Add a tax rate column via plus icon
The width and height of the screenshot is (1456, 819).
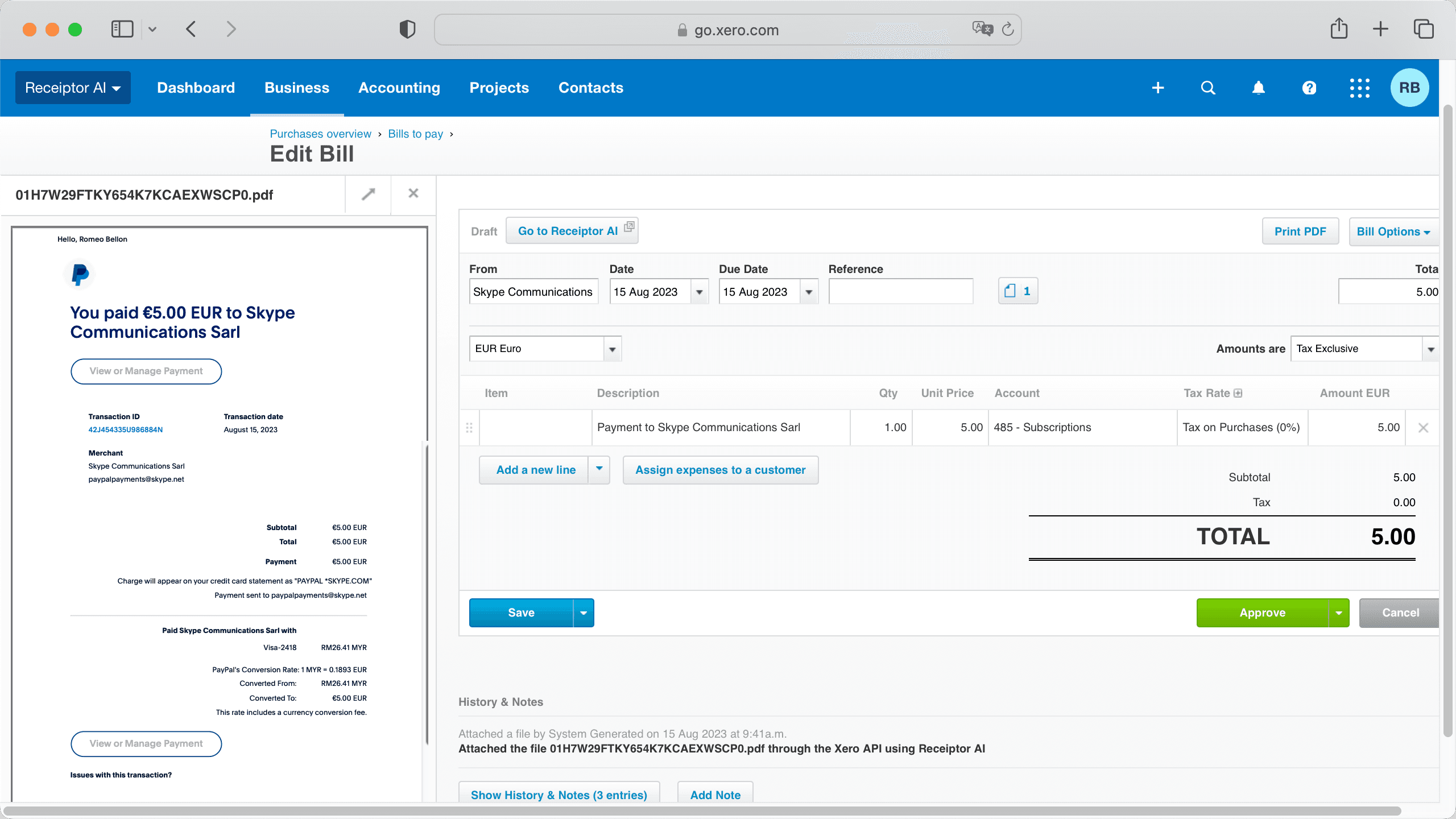coord(1238,393)
